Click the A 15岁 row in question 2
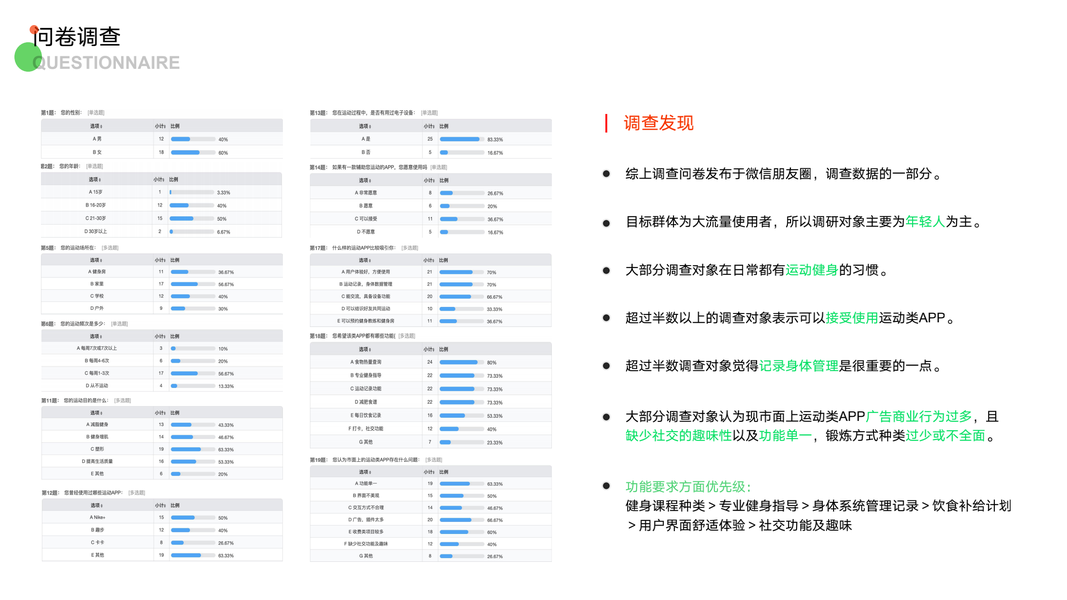The image size is (1067, 600). (162, 193)
